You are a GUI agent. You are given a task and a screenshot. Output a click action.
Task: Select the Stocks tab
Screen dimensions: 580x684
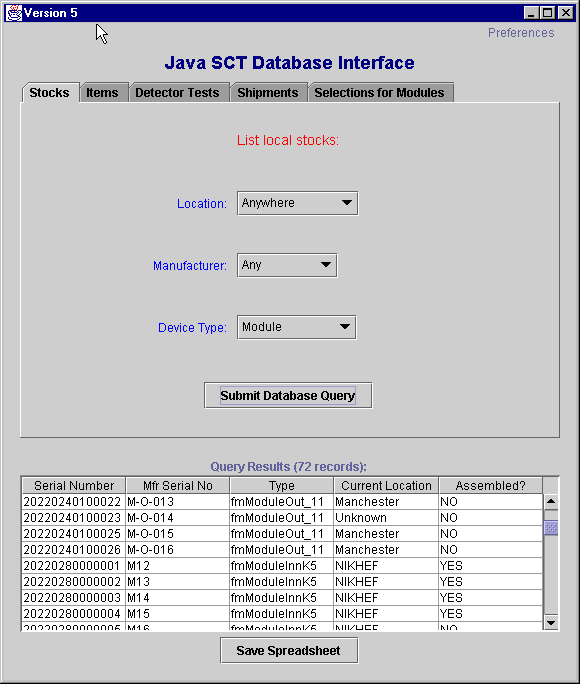point(49,92)
